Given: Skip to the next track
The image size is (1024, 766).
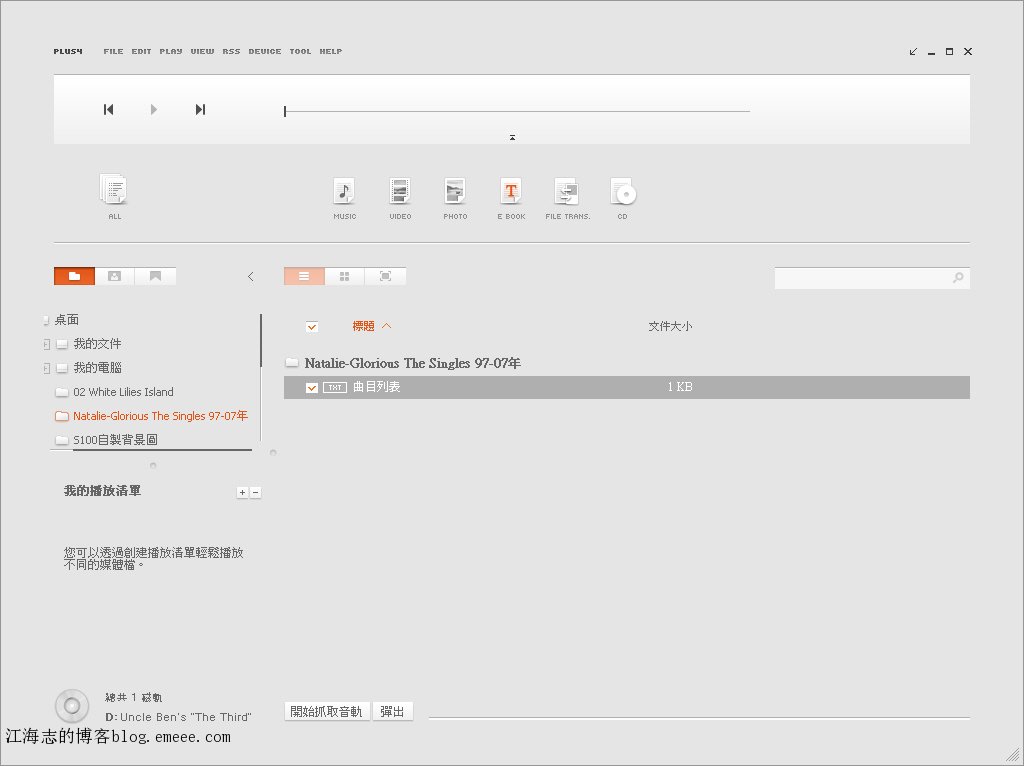Looking at the screenshot, I should point(200,110).
